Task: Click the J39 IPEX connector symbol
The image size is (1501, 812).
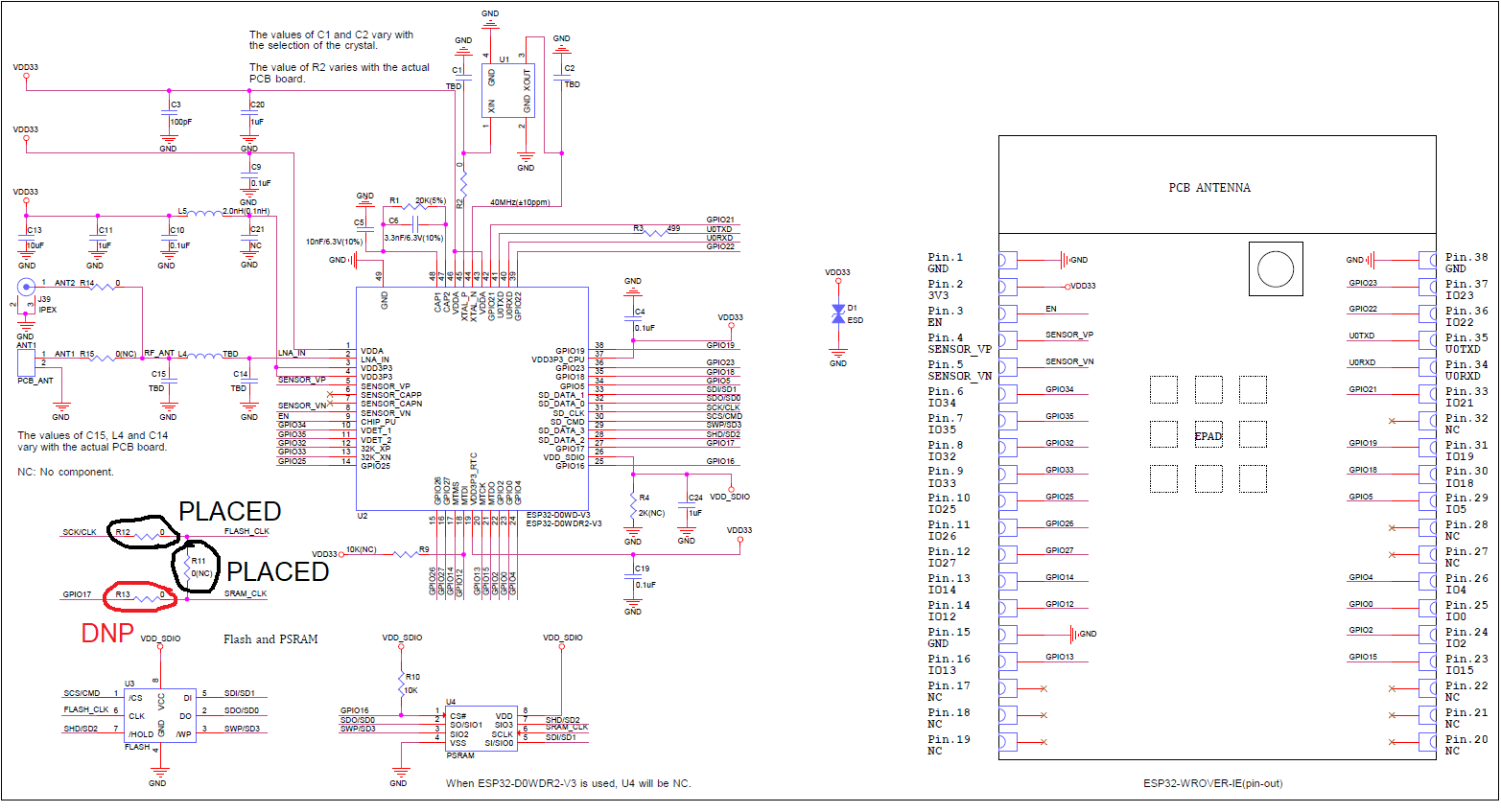Action: tap(26, 285)
